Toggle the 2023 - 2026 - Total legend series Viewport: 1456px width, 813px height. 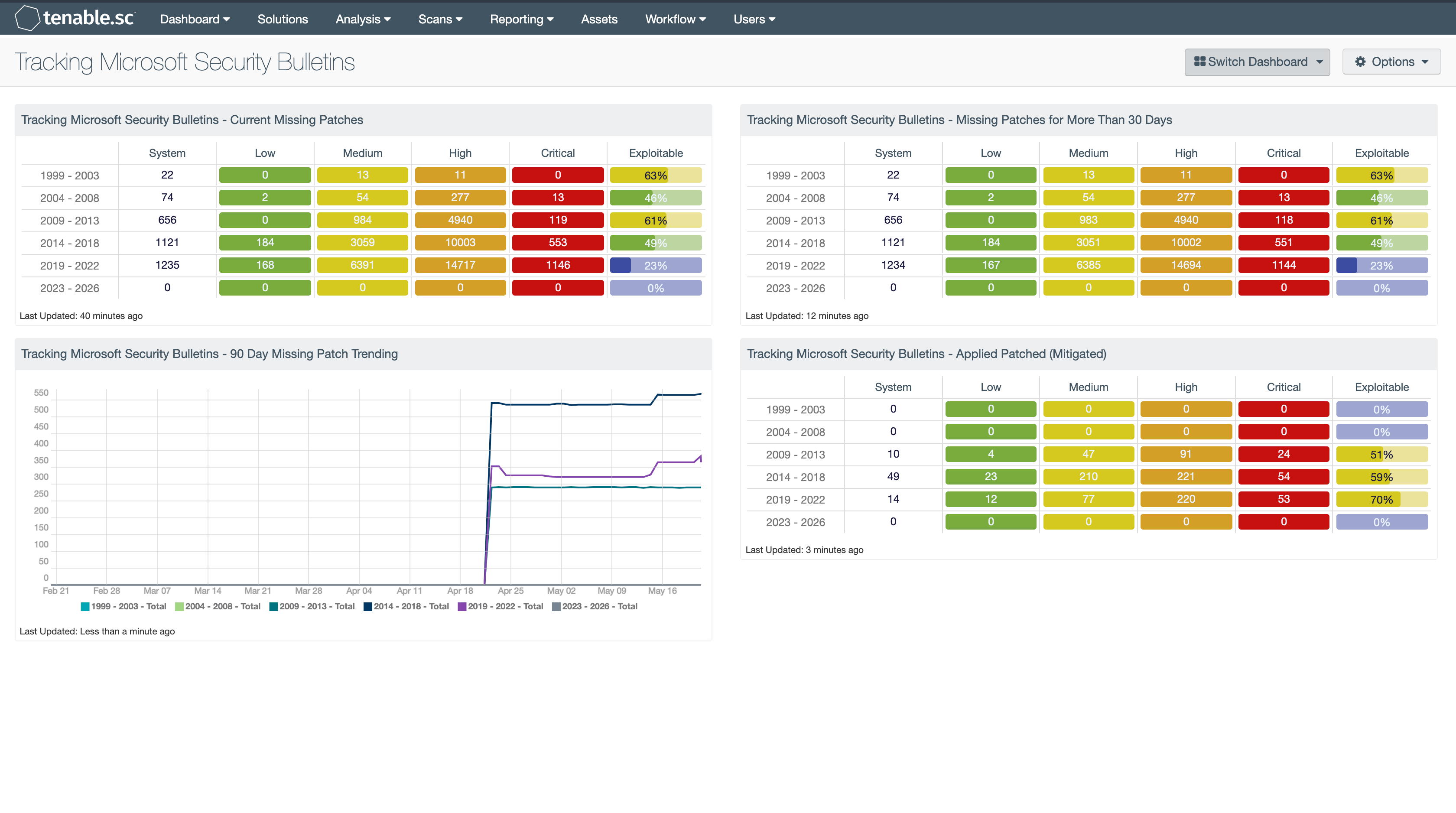pyautogui.click(x=595, y=606)
